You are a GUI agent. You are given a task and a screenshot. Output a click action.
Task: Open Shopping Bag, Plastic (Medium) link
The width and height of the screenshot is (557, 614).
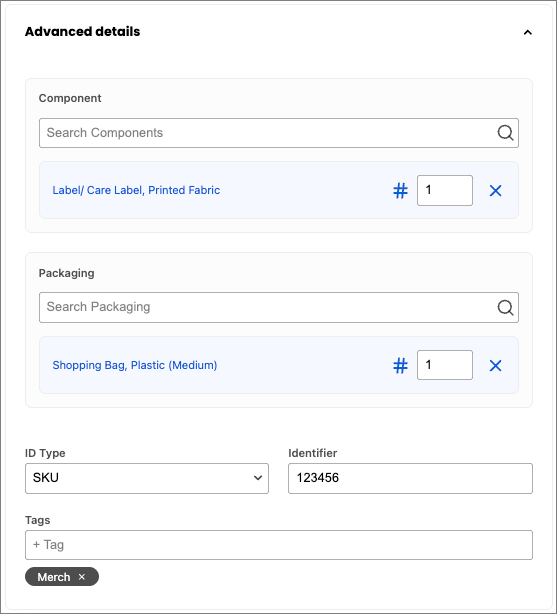[x=135, y=365]
